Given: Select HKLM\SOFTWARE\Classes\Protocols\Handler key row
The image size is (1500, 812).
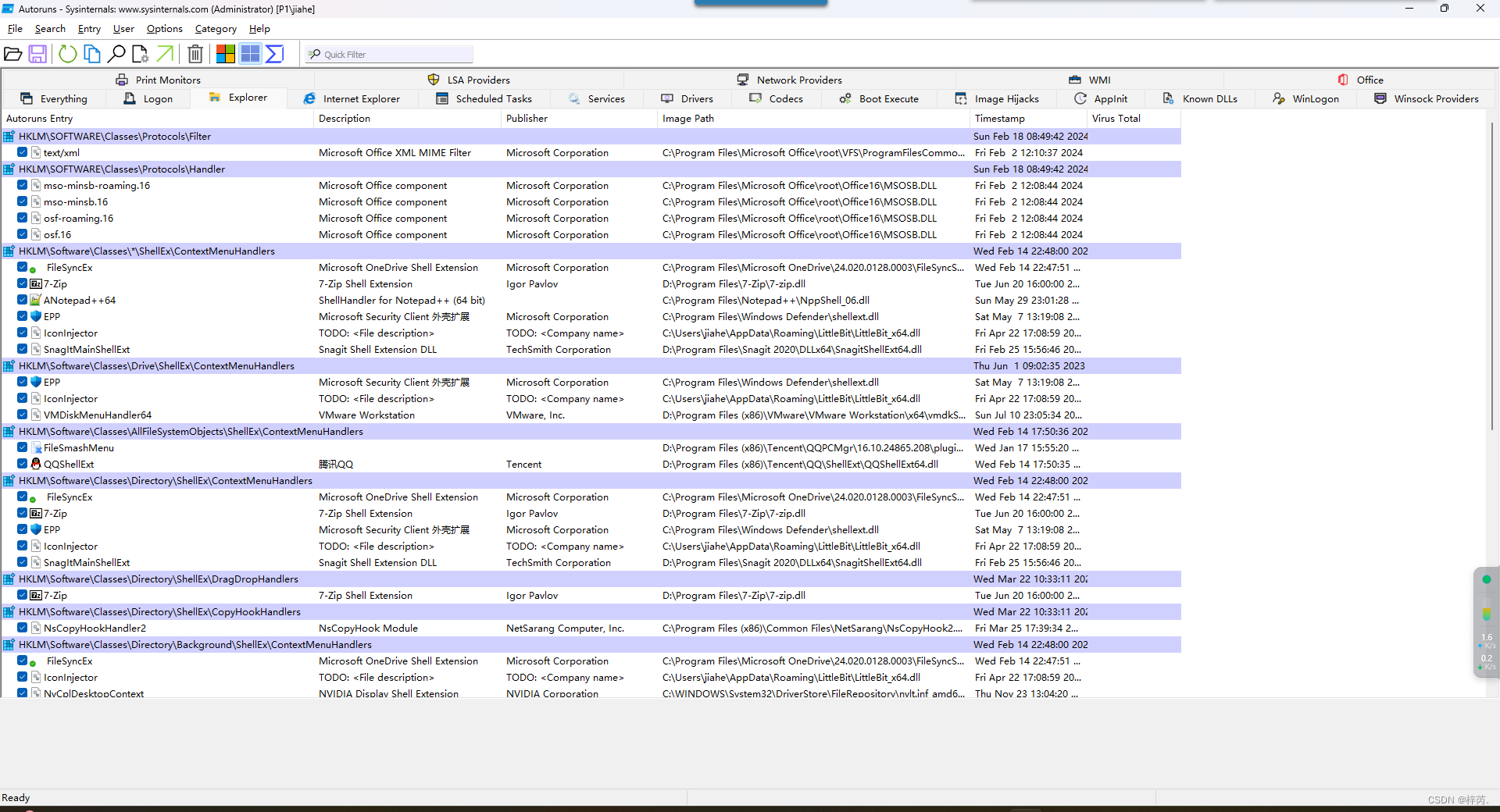Looking at the screenshot, I should (591, 169).
